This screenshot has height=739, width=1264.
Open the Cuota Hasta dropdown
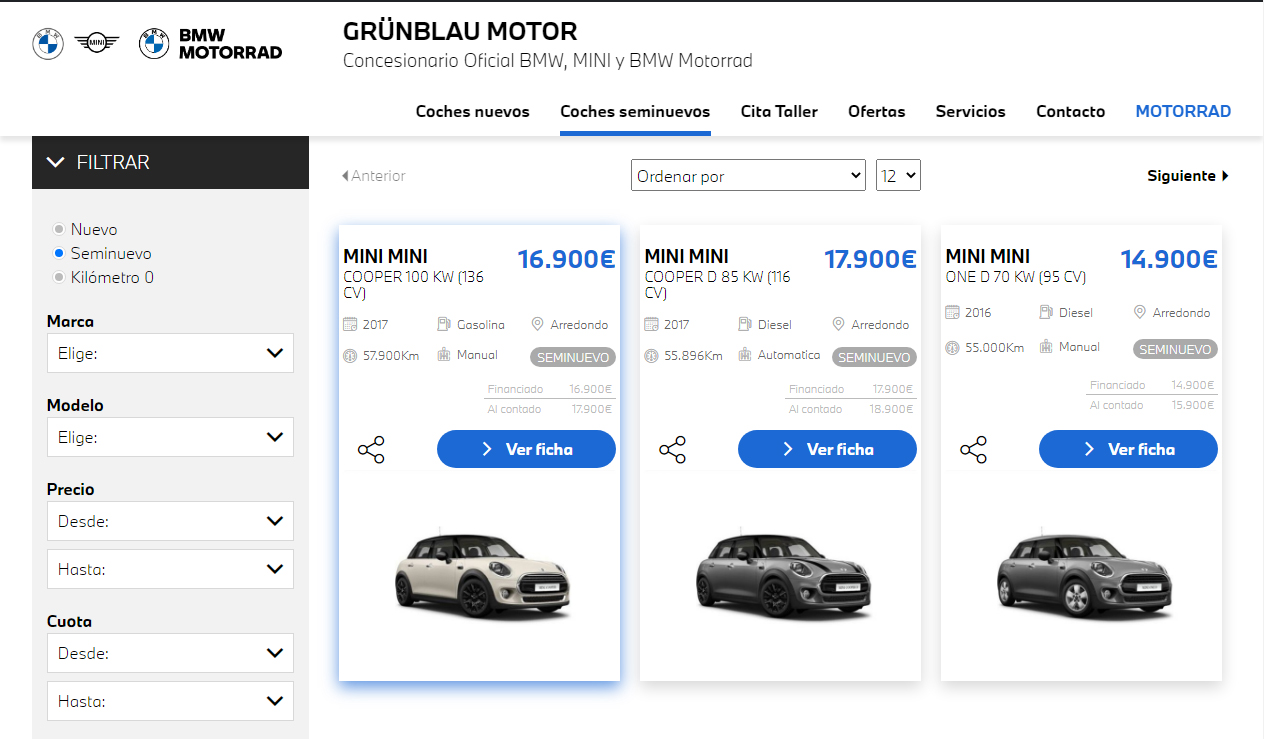170,701
